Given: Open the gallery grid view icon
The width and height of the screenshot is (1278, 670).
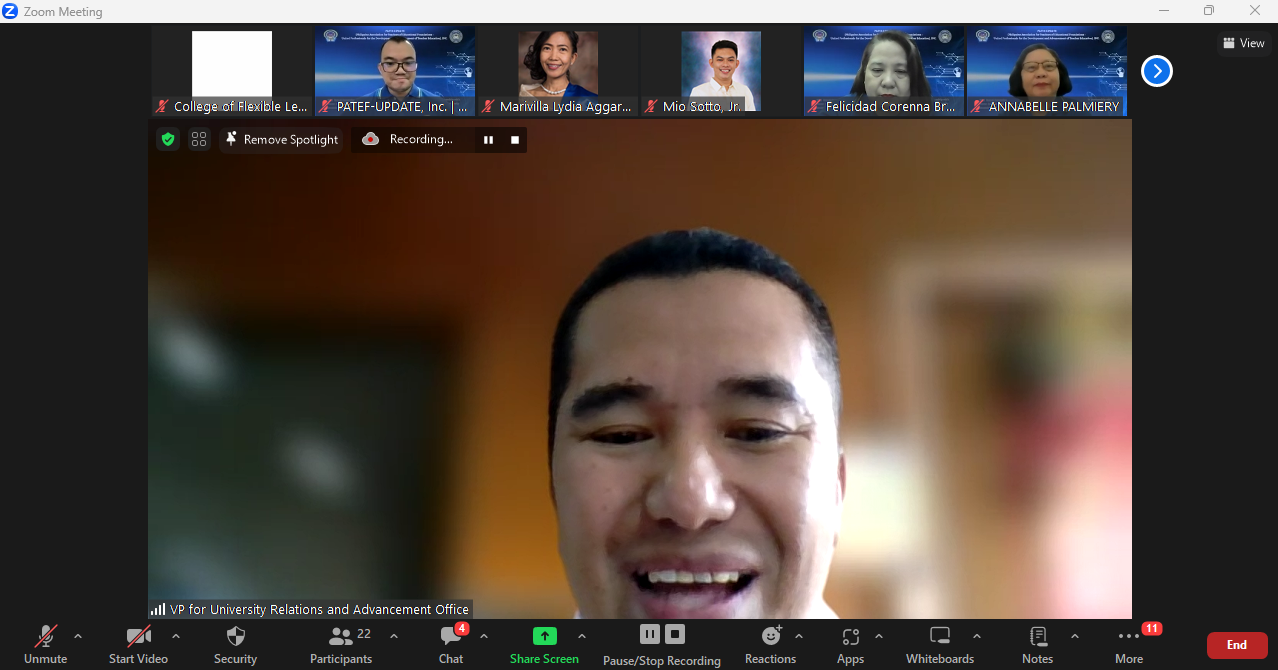Looking at the screenshot, I should (199, 140).
